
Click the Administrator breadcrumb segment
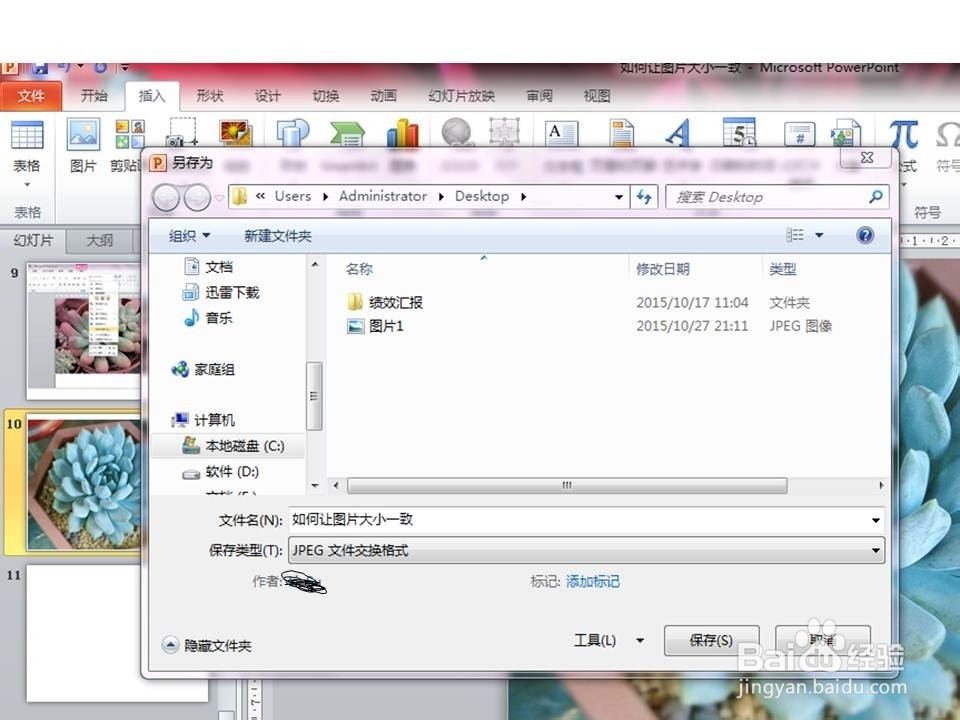pos(383,197)
